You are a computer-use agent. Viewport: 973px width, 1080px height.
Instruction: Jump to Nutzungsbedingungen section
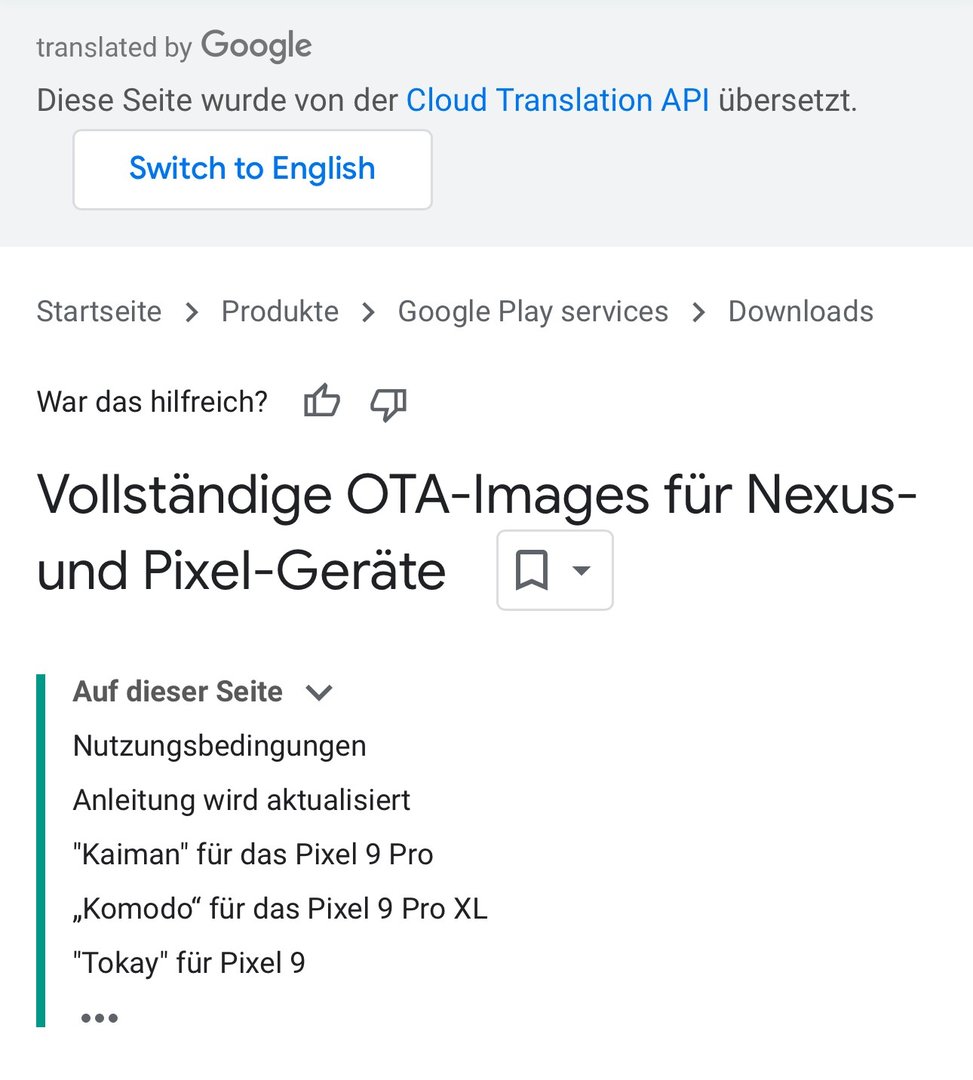(219, 746)
